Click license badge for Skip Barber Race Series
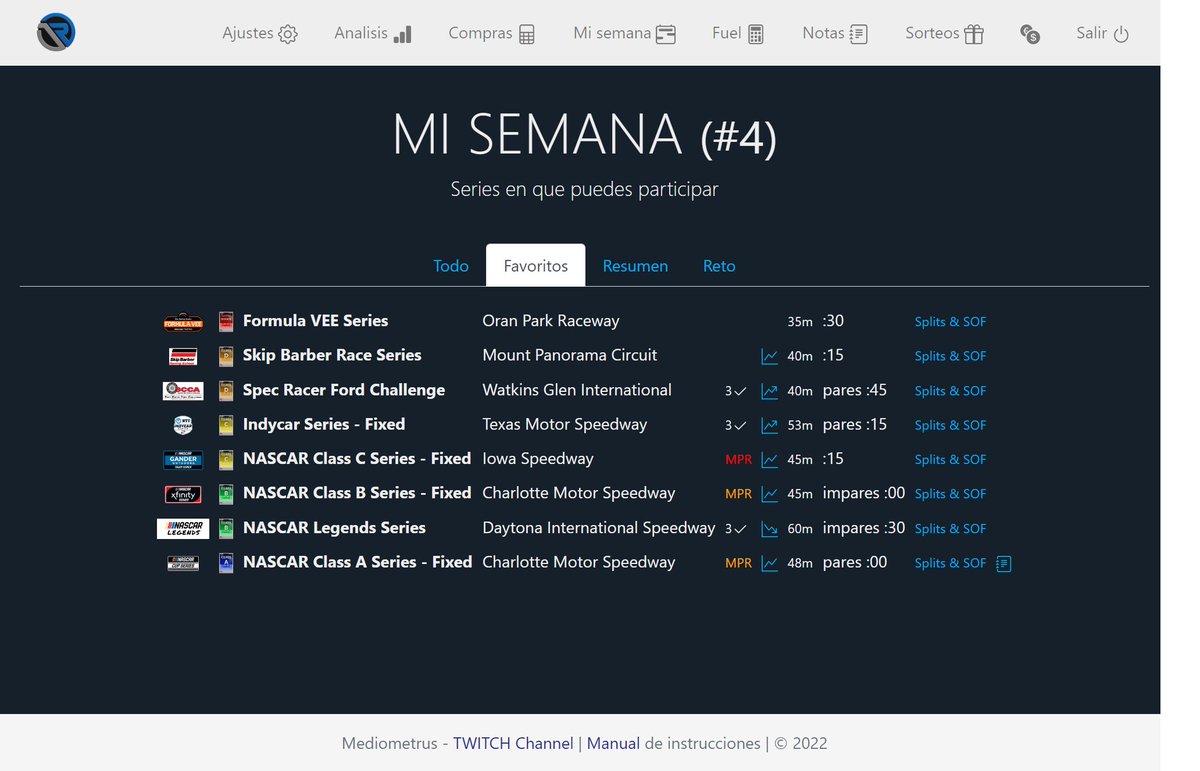 point(226,356)
